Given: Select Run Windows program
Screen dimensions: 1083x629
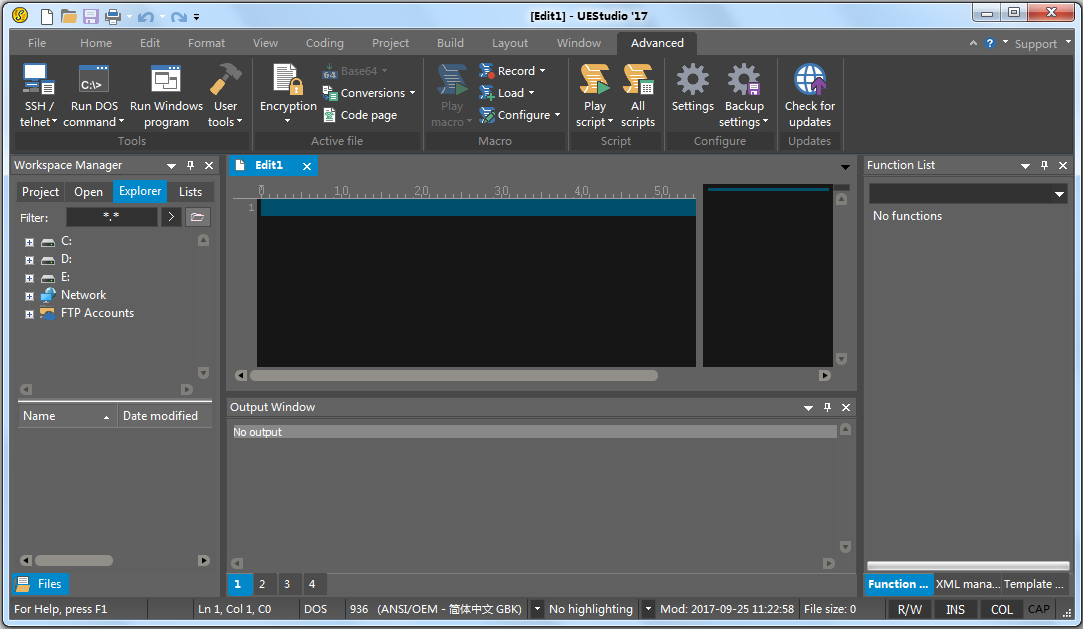Looking at the screenshot, I should [x=166, y=95].
